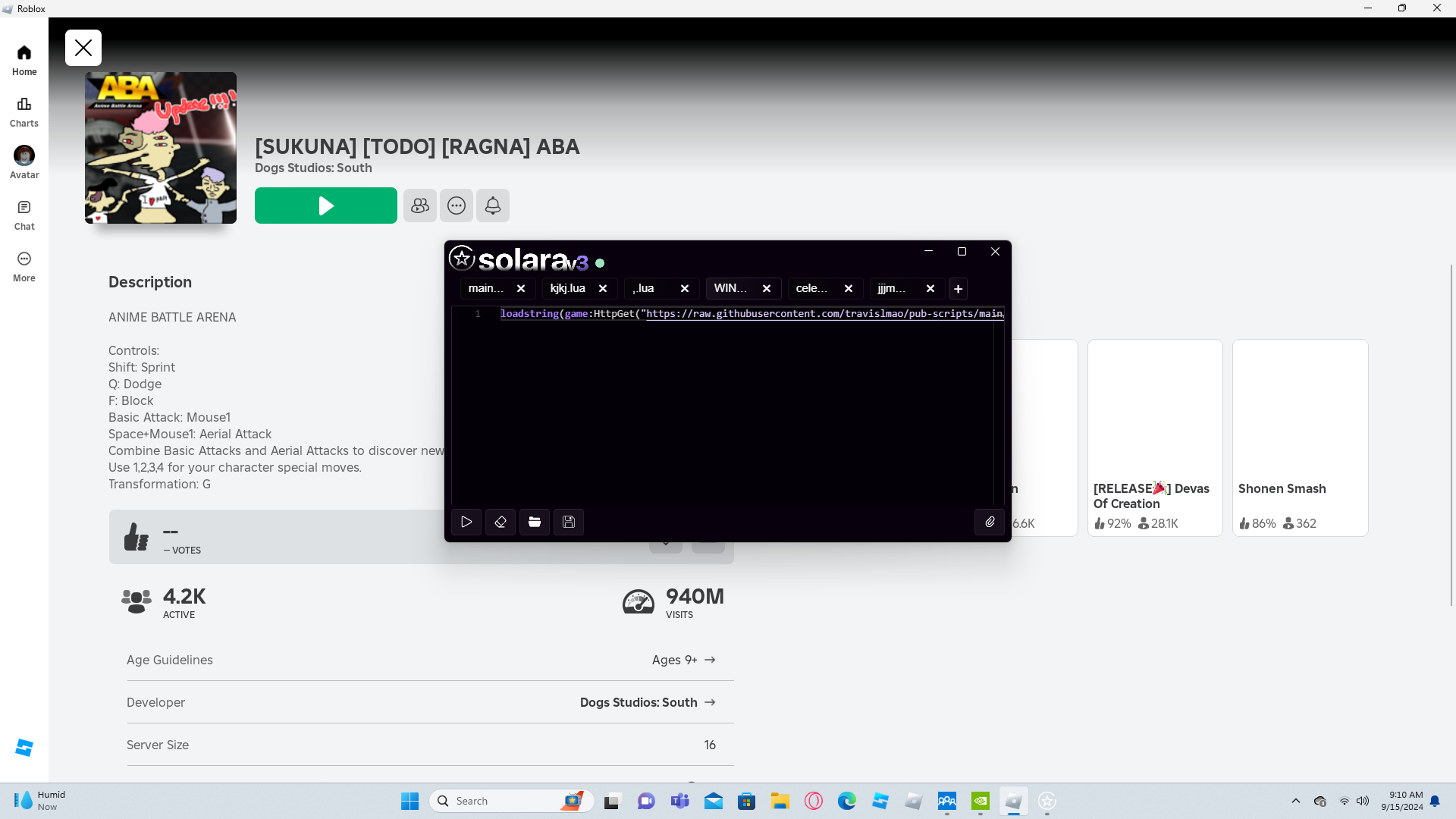Click the Dogs Studios: South link under the title
The height and width of the screenshot is (819, 1456).
(x=313, y=168)
